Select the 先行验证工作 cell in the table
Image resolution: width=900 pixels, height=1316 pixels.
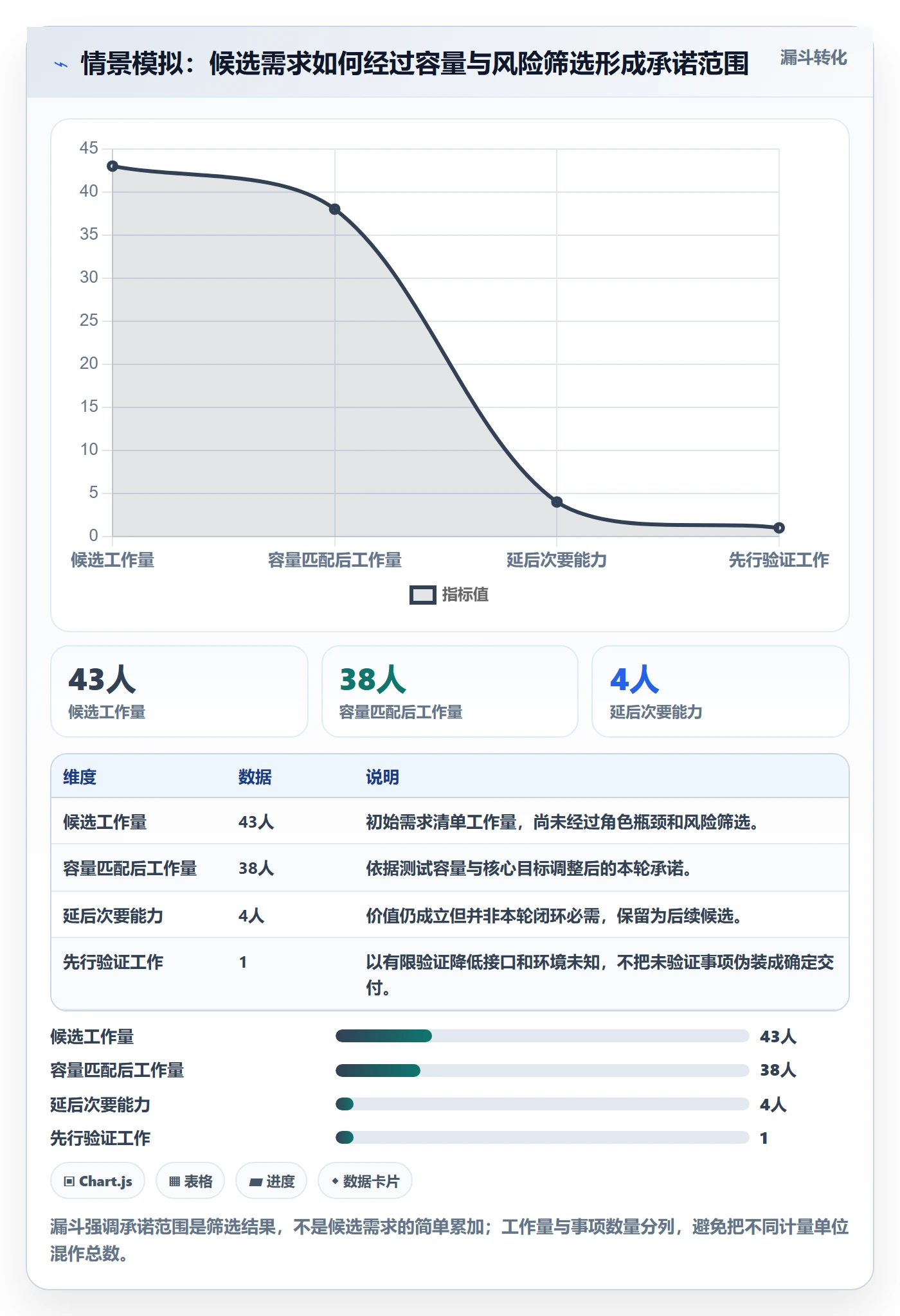(x=113, y=962)
